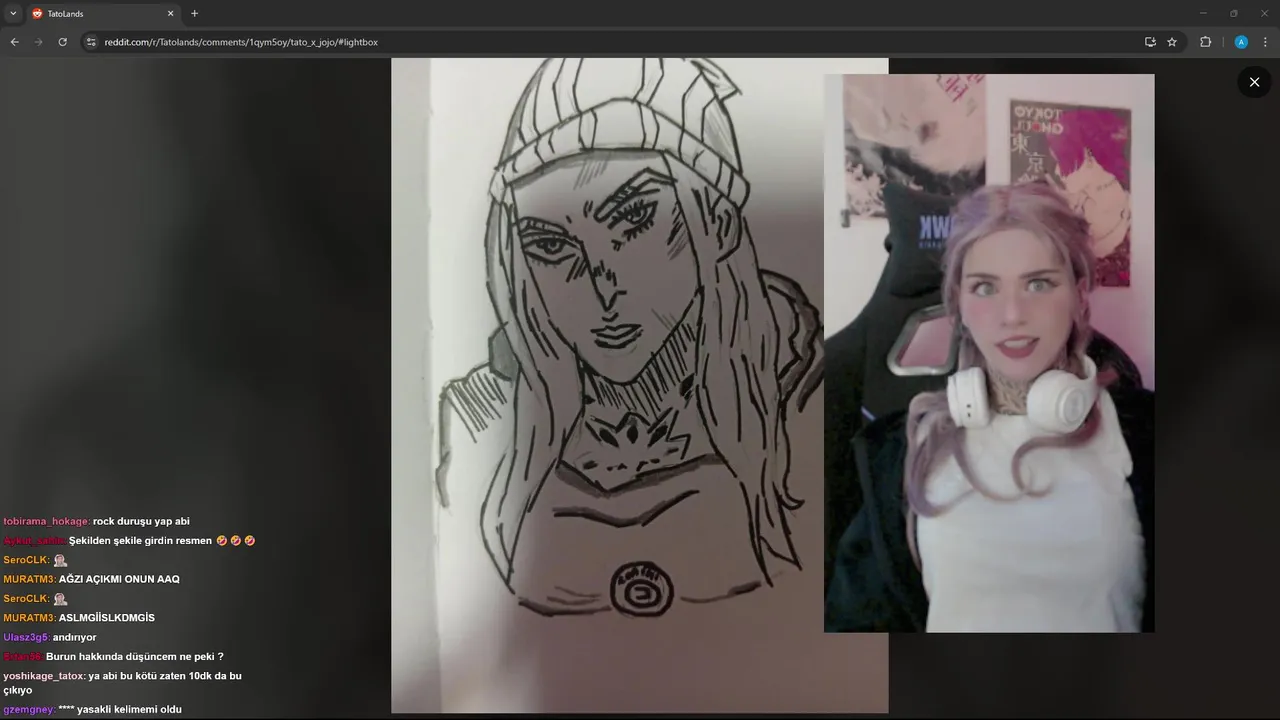Bookmark this page with the star icon
The width and height of the screenshot is (1280, 720).
1172,42
